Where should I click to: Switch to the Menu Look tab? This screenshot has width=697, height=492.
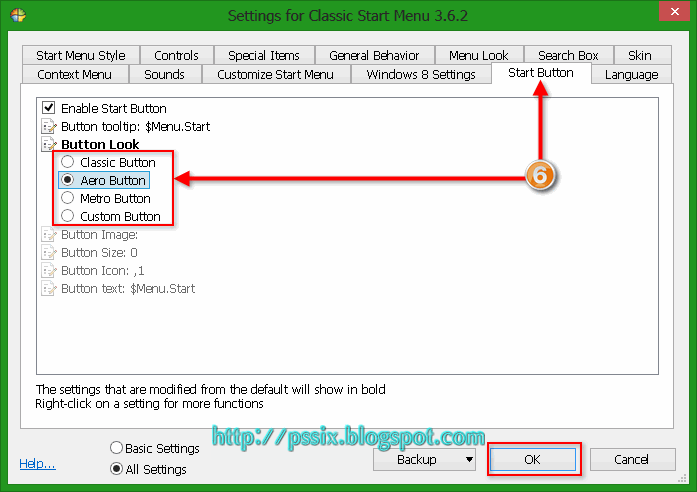click(x=479, y=56)
